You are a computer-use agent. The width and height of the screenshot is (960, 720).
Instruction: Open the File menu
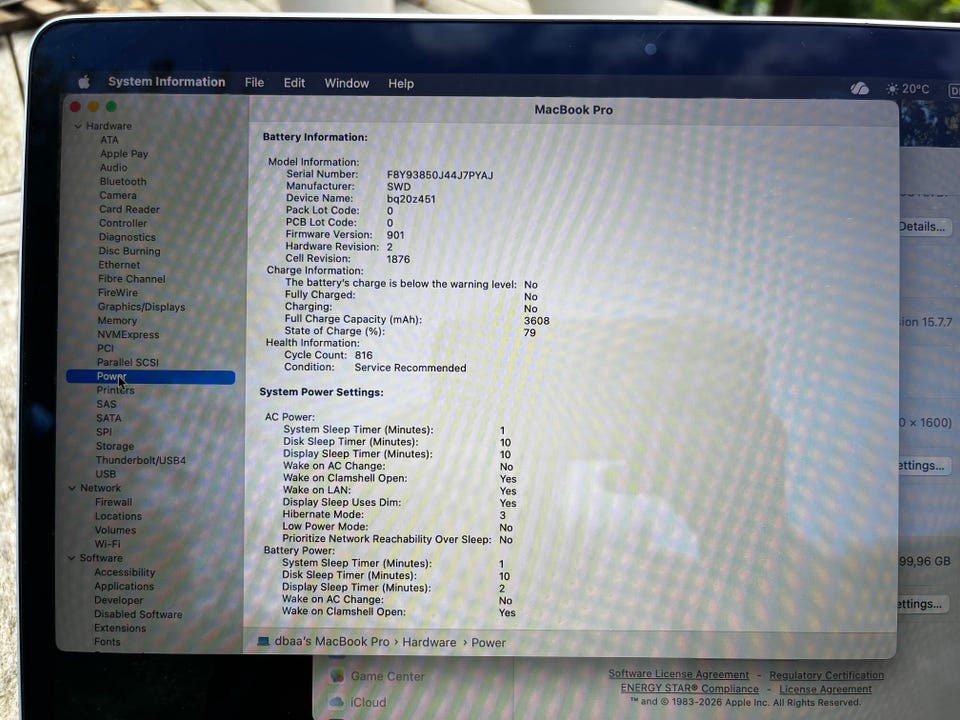point(254,83)
